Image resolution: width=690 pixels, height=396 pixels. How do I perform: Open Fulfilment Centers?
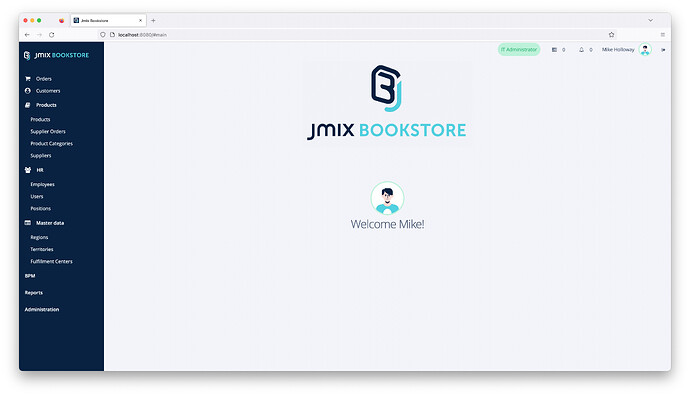tap(51, 261)
